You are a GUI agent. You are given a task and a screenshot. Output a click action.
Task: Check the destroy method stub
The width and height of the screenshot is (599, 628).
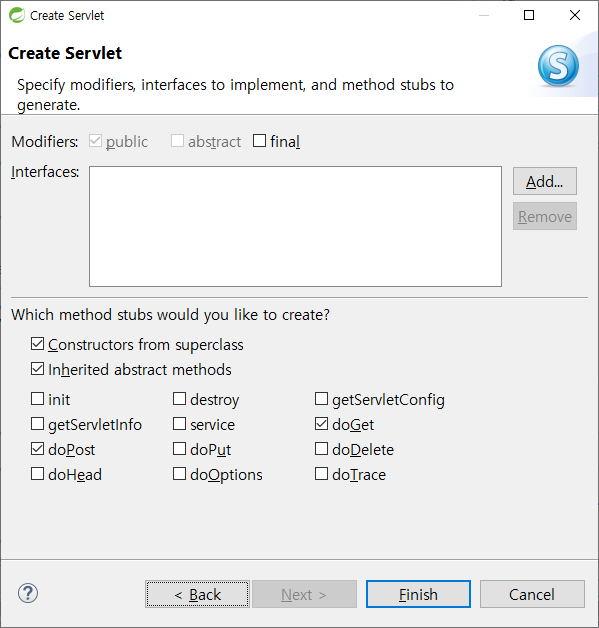pos(179,399)
